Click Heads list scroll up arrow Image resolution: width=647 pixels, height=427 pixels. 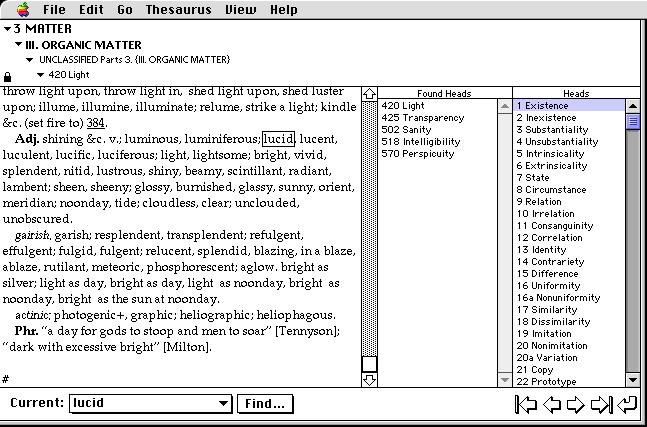(633, 106)
